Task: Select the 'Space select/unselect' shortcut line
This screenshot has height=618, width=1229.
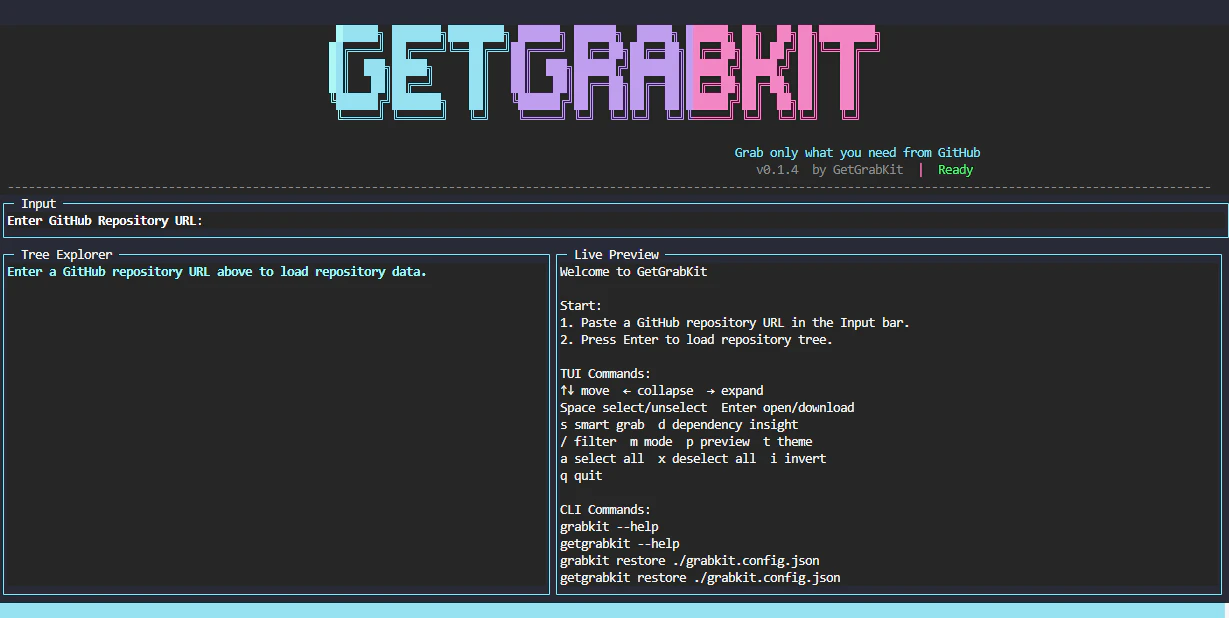Action: (x=707, y=408)
